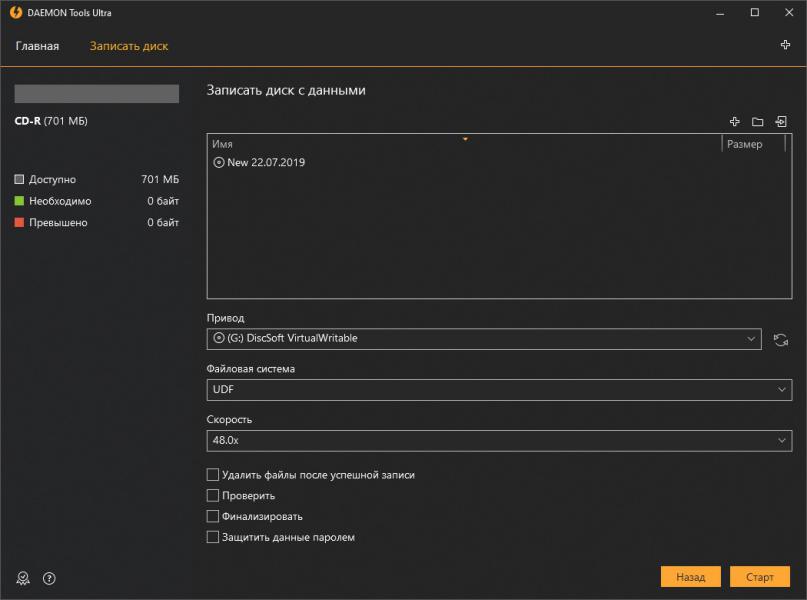Select the Записать диск tab
807x600 pixels.
pos(129,46)
